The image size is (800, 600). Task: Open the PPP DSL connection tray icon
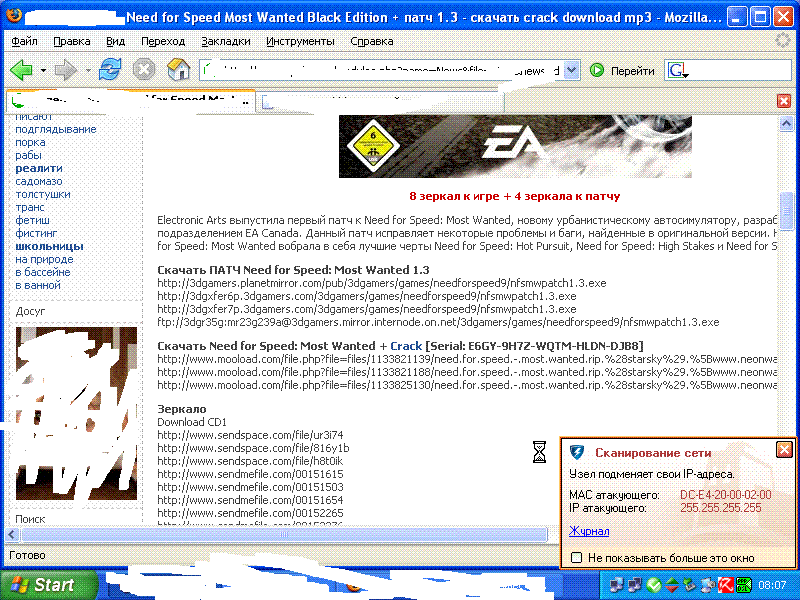(x=743, y=585)
